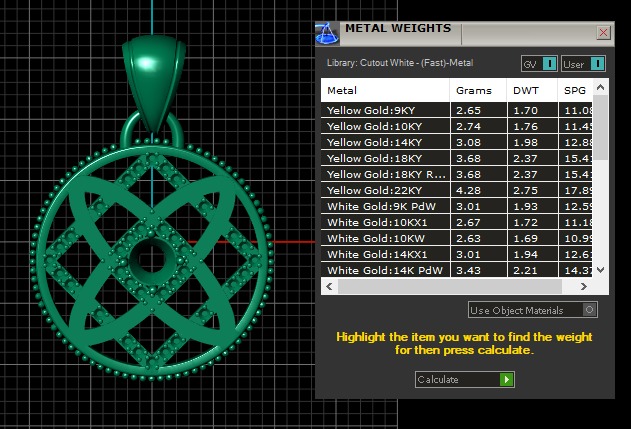Image resolution: width=631 pixels, height=429 pixels.
Task: Select the White Gold:10KW row
Action: [x=456, y=238]
